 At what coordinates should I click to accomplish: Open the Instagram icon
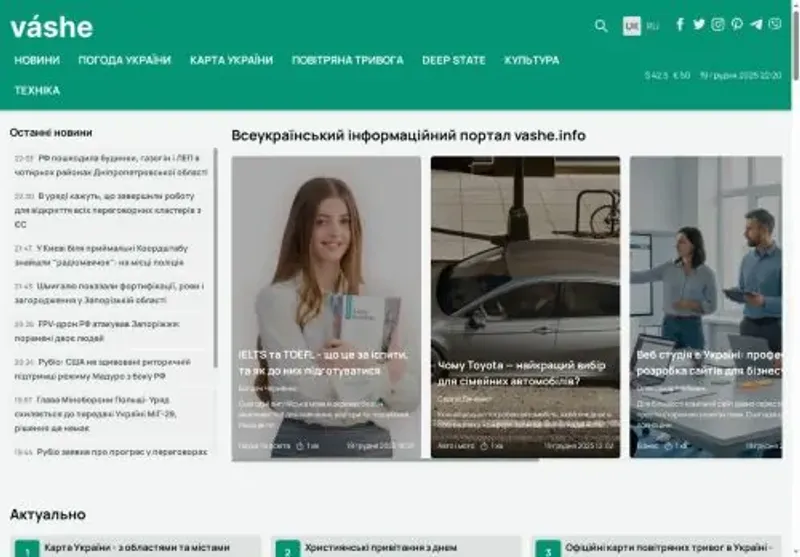pyautogui.click(x=718, y=24)
